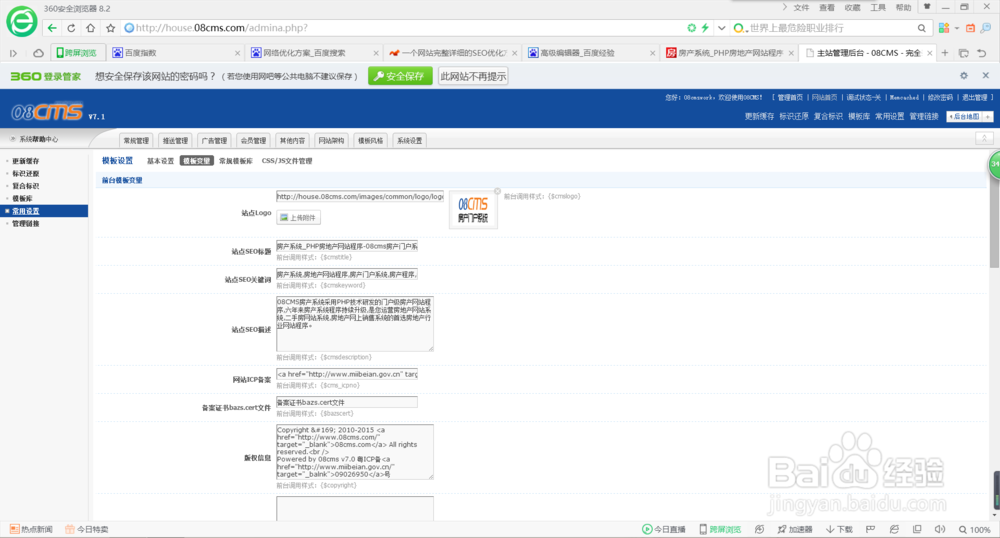
Task: Select 标识还原 in the left sidebar
Action: pos(26,173)
